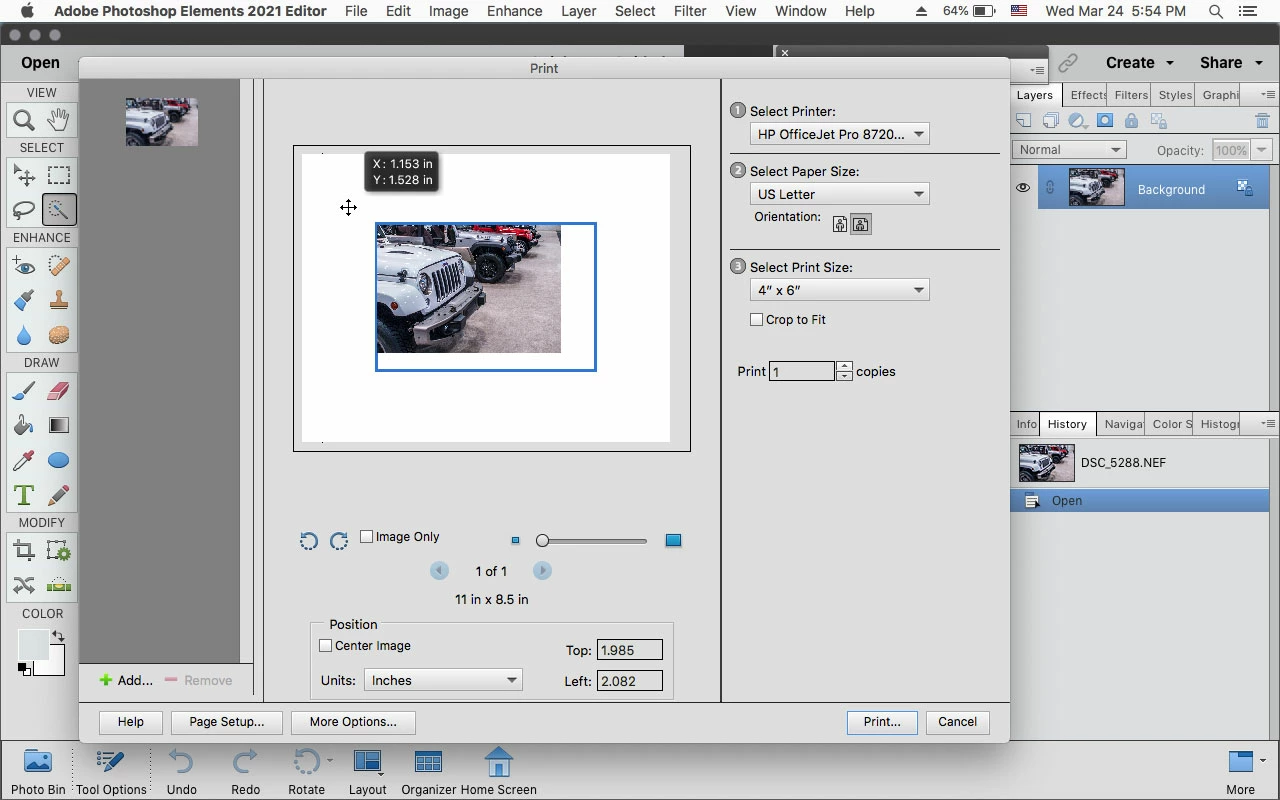Select the Hand tool
1280x800 pixels.
click(x=59, y=120)
